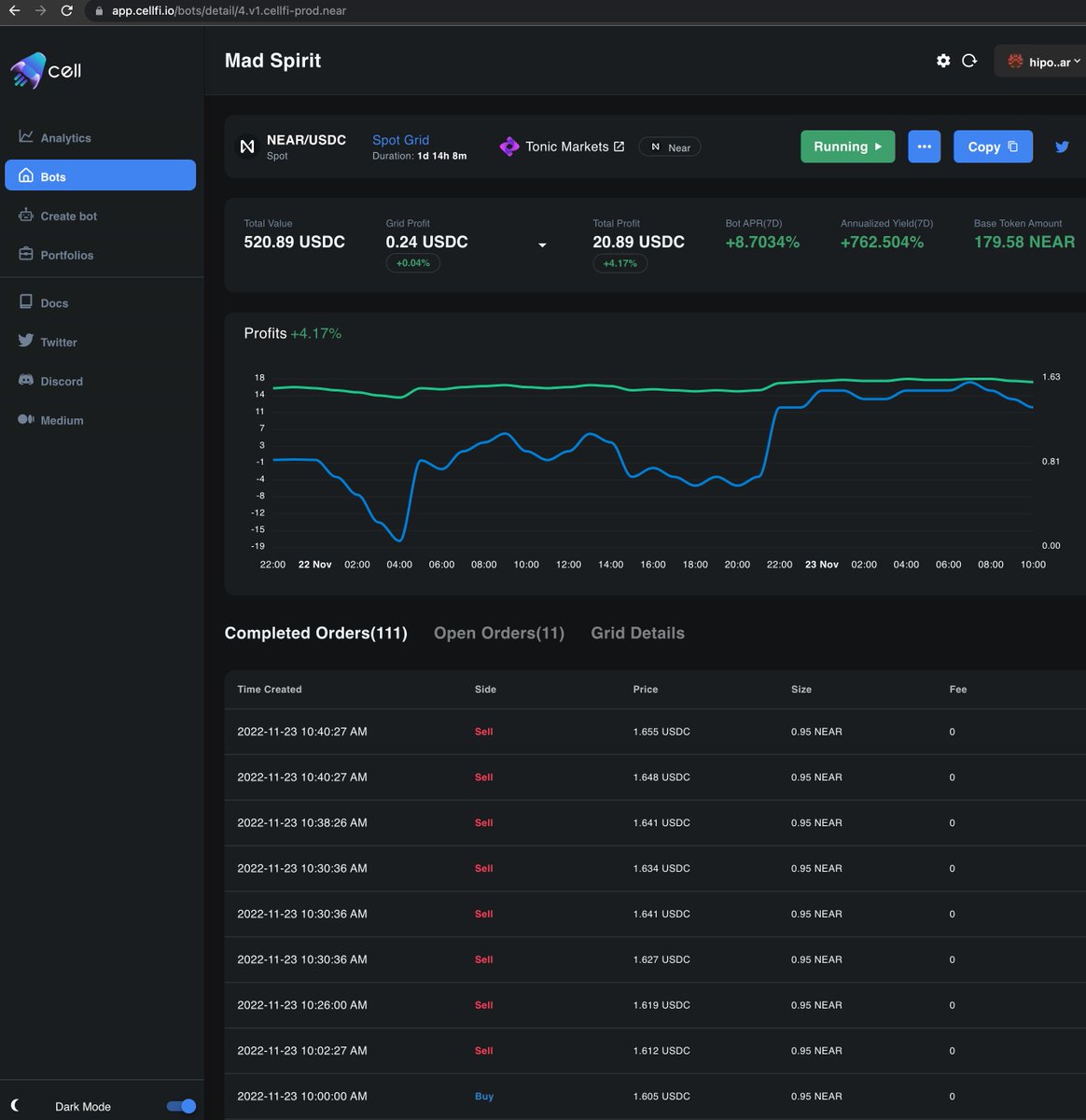Expand the Grid Profit dropdown arrow

[542, 245]
